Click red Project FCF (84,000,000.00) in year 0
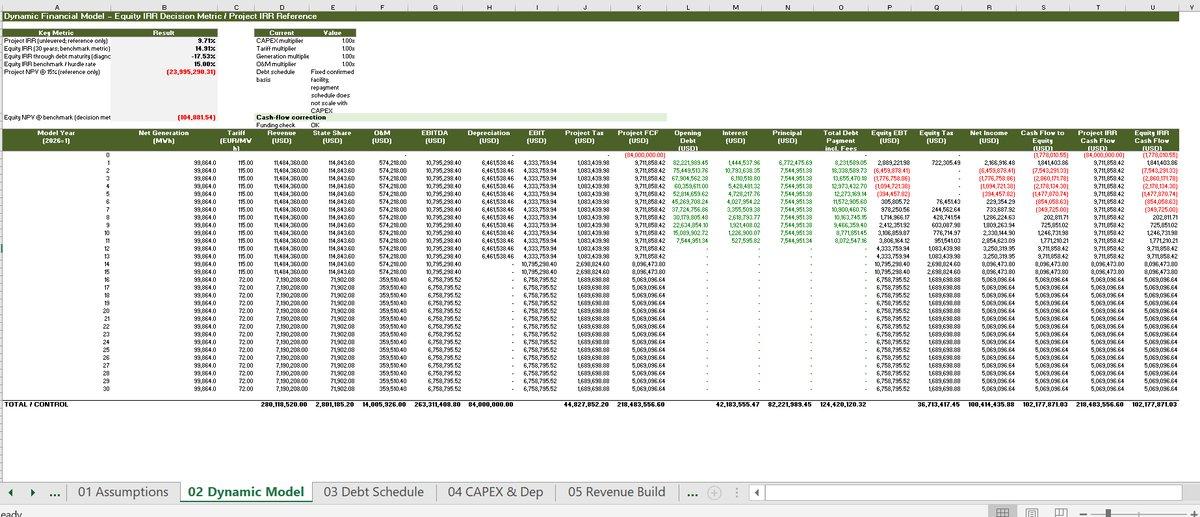 (x=645, y=155)
